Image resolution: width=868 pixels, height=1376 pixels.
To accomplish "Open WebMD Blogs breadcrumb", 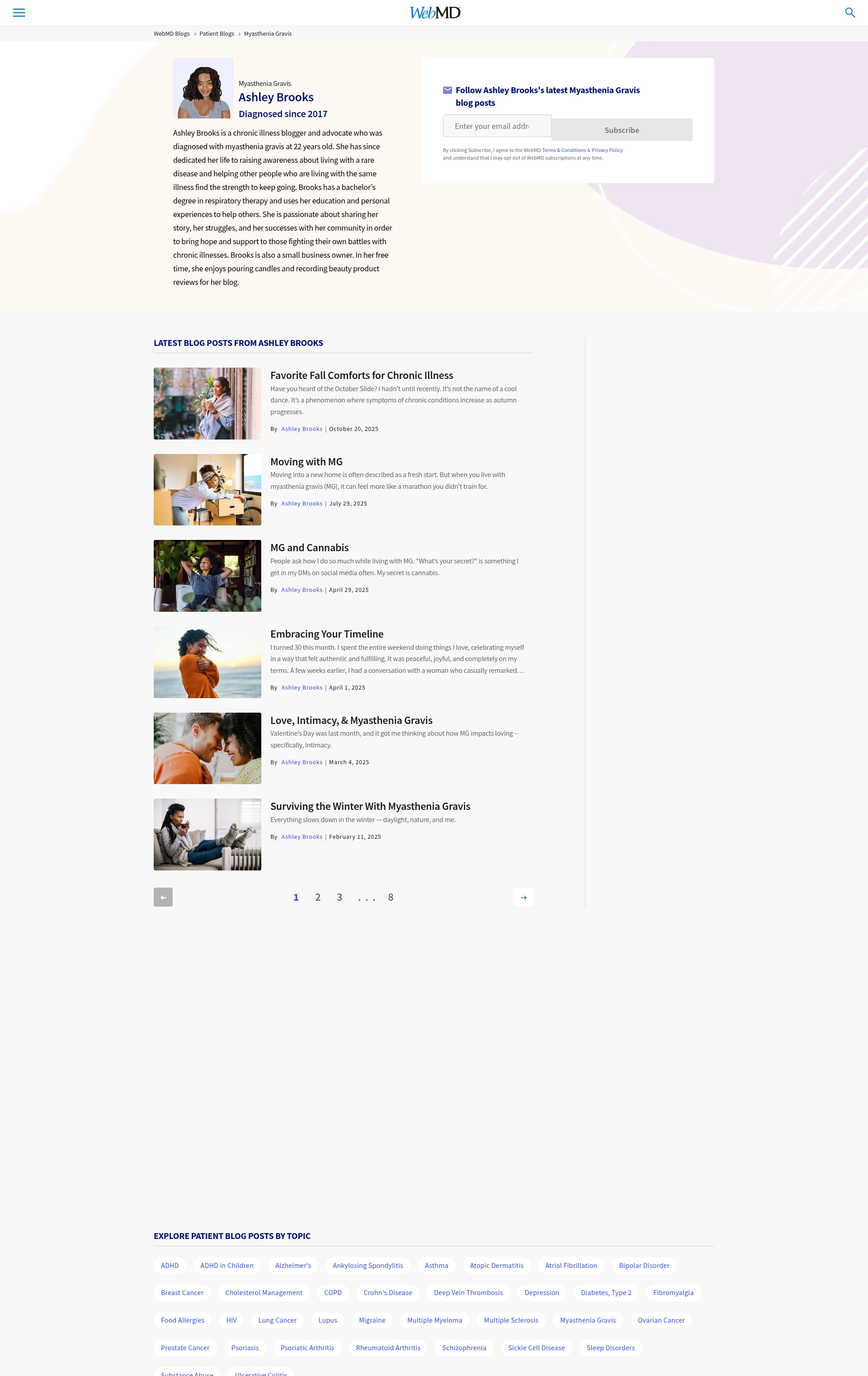I will pyautogui.click(x=171, y=34).
